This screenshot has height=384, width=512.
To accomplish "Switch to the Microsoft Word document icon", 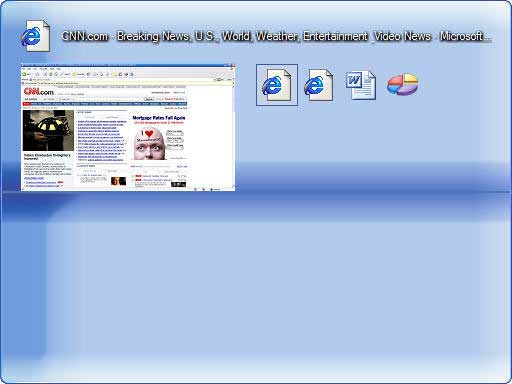I will 361,85.
